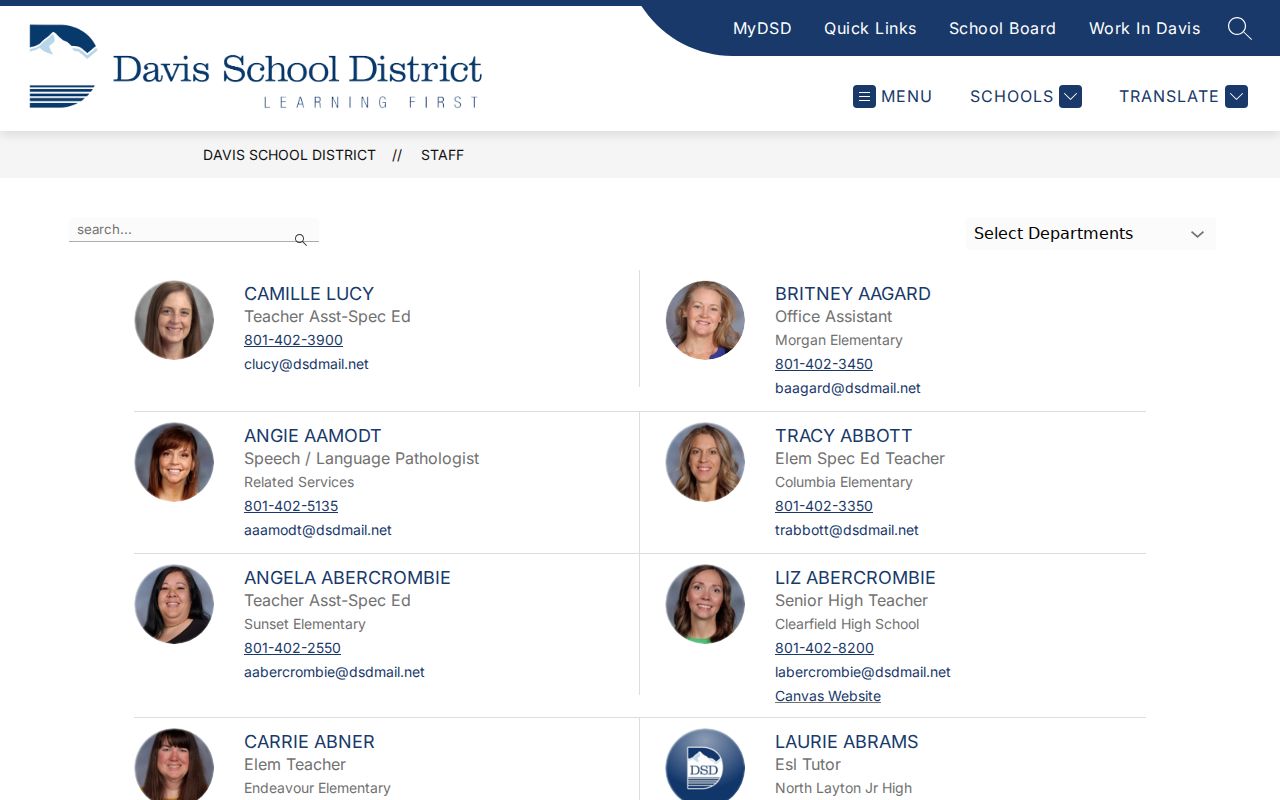Image resolution: width=1280 pixels, height=800 pixels.
Task: Open the site search magnifier icon
Action: pyautogui.click(x=1239, y=28)
